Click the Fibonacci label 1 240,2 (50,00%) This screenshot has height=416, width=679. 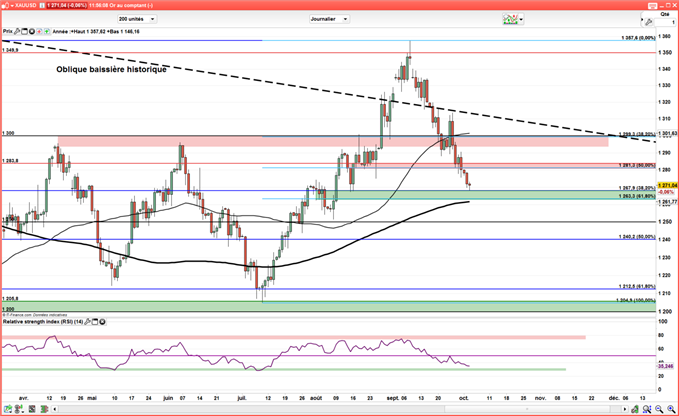(637, 237)
